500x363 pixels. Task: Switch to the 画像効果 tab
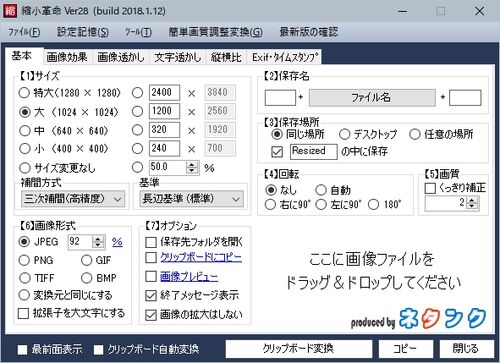click(x=67, y=57)
